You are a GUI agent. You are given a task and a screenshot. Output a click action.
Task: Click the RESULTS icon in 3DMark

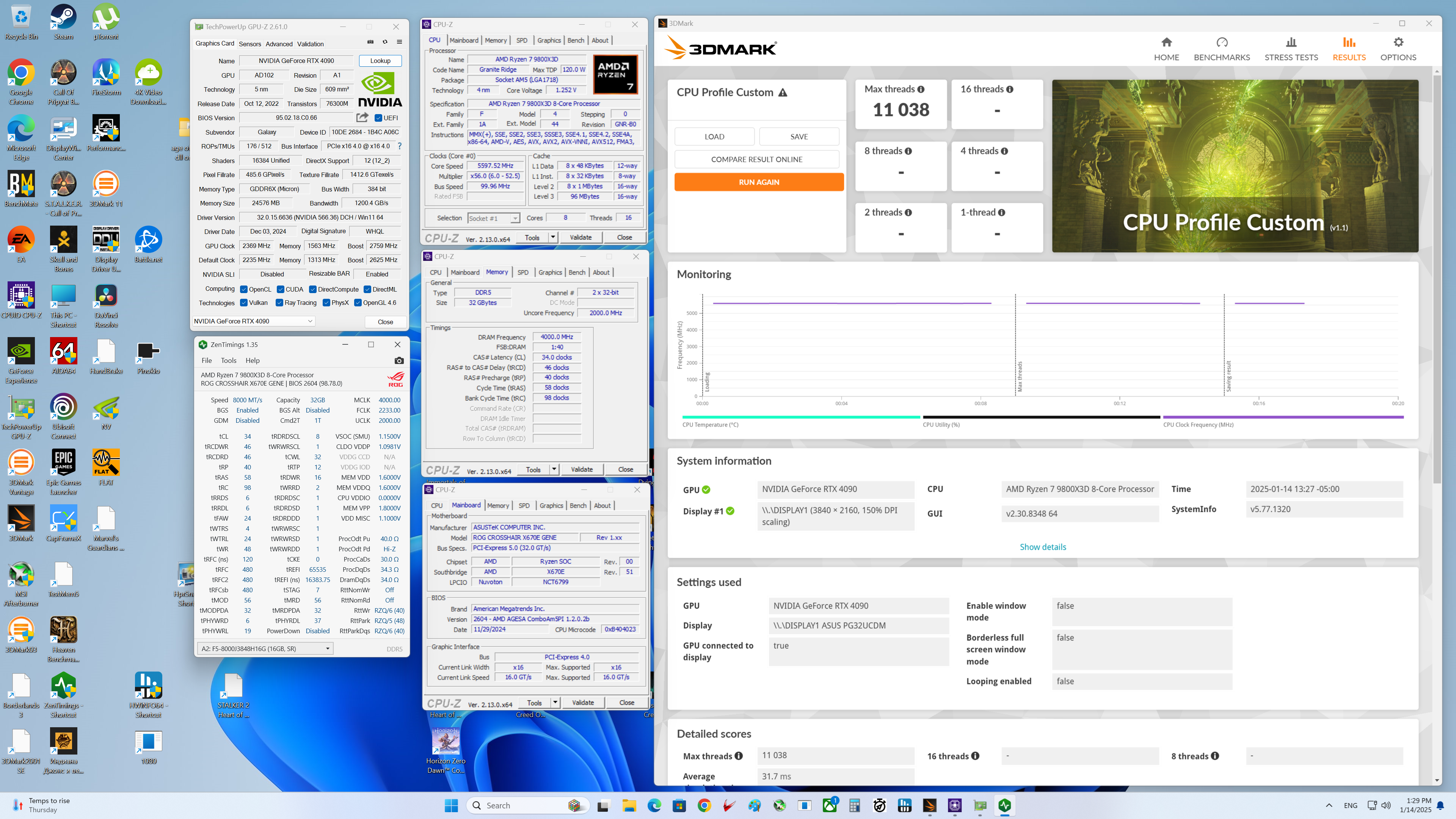pyautogui.click(x=1349, y=42)
